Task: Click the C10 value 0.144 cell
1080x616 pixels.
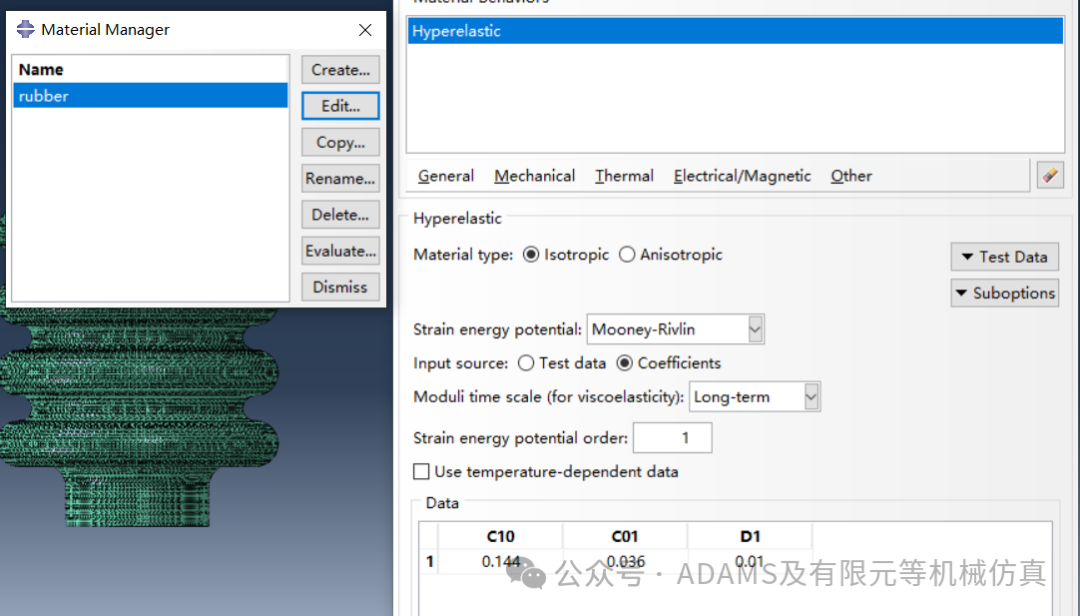Action: 500,562
